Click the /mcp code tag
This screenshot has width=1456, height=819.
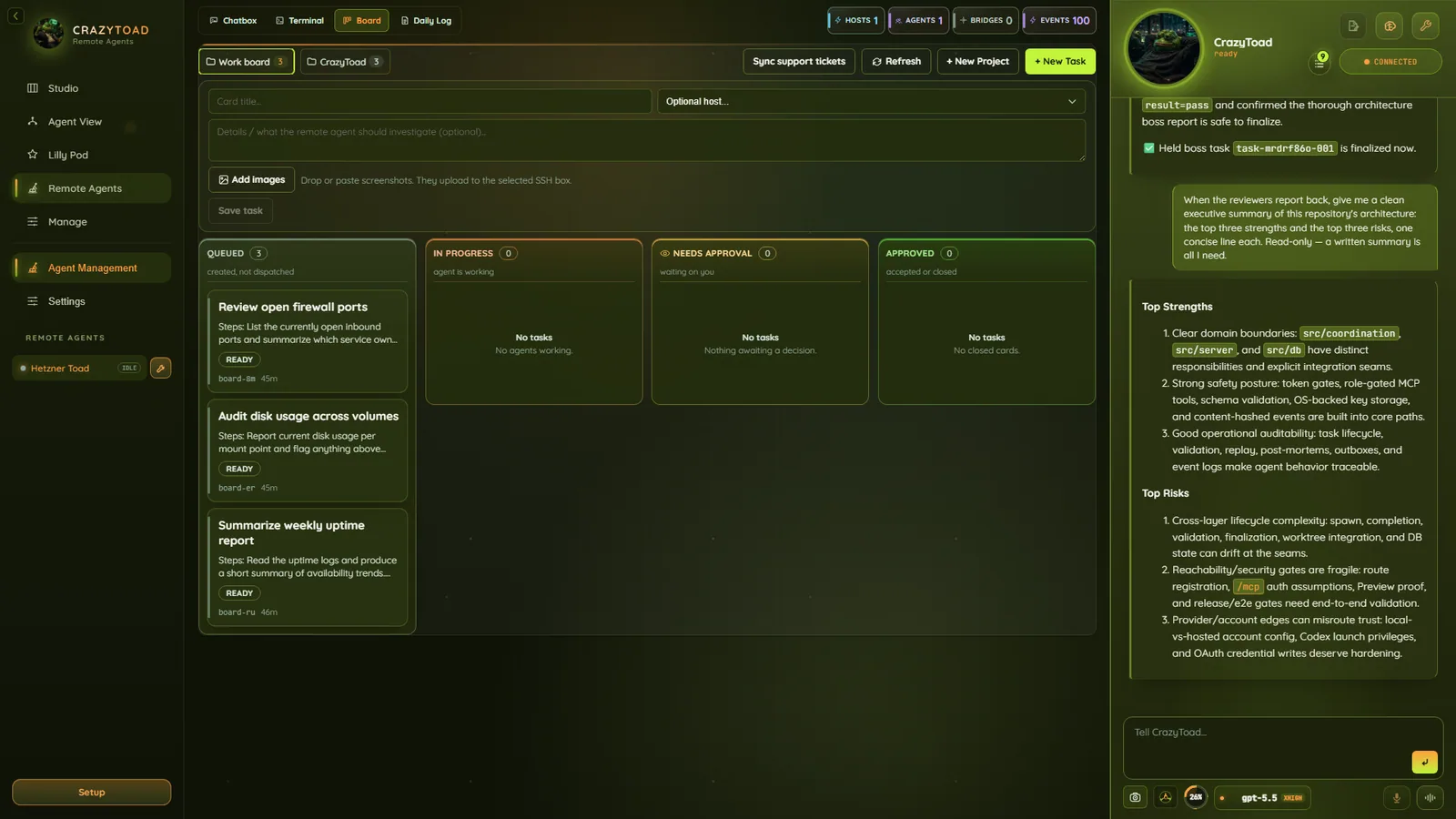coord(1248,587)
